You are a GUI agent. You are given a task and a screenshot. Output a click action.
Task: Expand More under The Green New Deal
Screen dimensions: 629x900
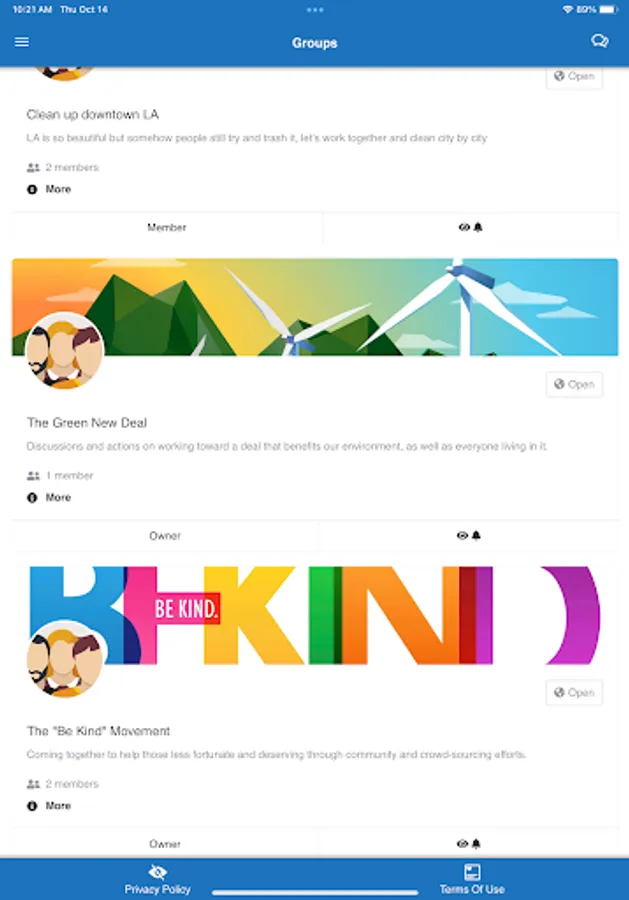point(49,498)
